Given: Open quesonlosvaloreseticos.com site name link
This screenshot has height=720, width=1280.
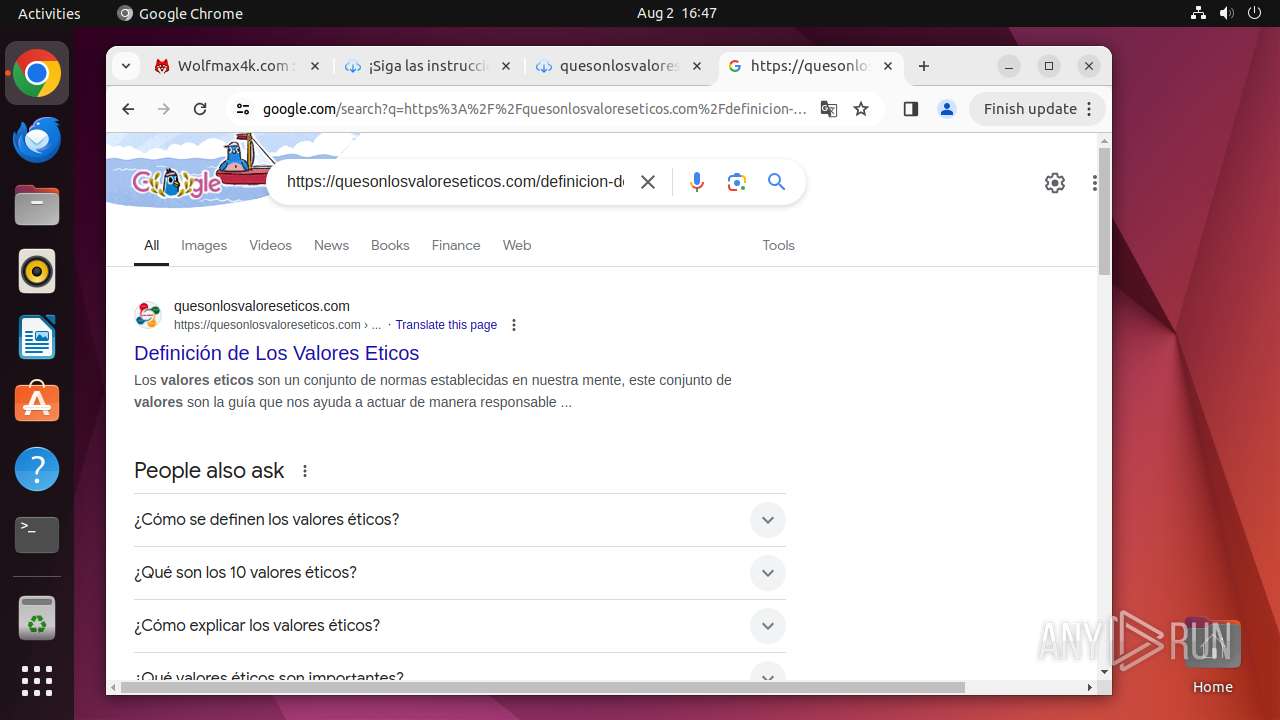Looking at the screenshot, I should [262, 306].
